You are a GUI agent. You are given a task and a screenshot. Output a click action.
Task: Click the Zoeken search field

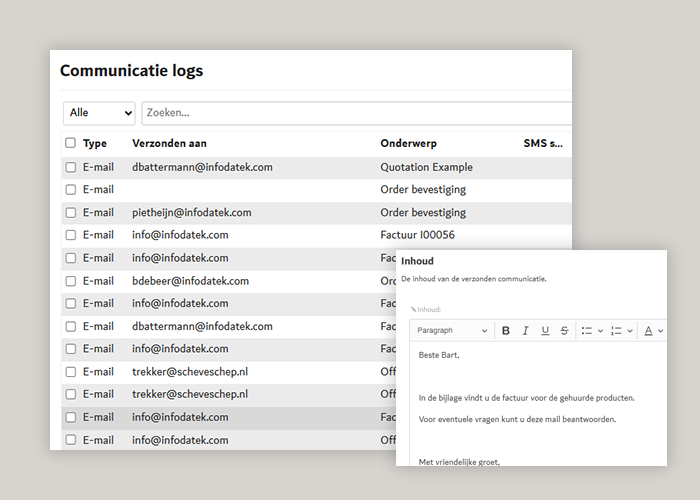pyautogui.click(x=357, y=113)
